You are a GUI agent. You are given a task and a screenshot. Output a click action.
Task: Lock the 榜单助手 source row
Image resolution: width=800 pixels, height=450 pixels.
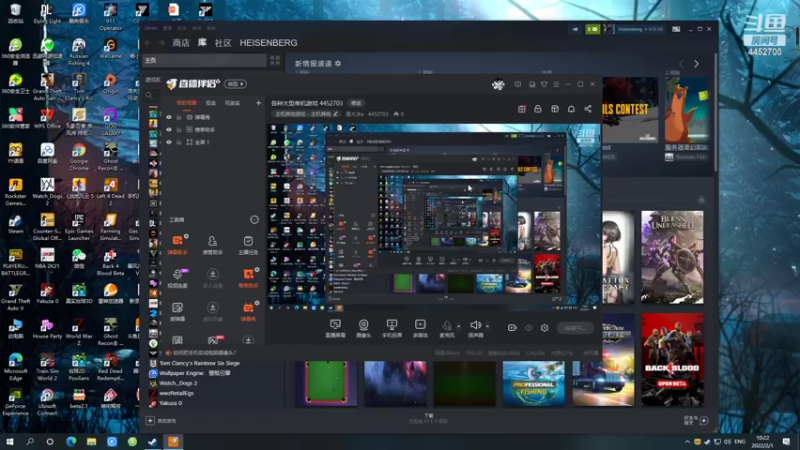(x=179, y=130)
